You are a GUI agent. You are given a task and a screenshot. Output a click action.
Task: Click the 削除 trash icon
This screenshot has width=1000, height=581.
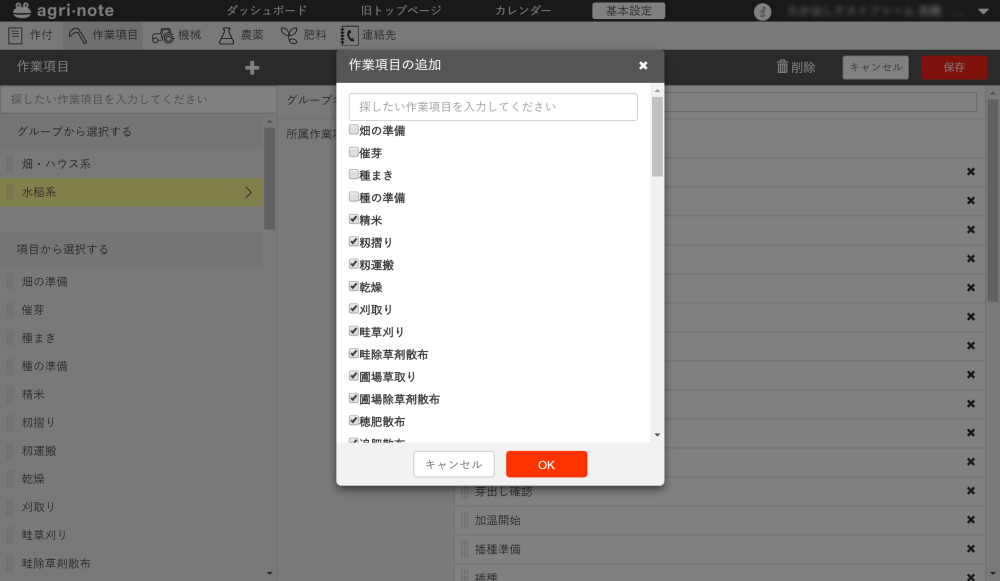coord(783,68)
